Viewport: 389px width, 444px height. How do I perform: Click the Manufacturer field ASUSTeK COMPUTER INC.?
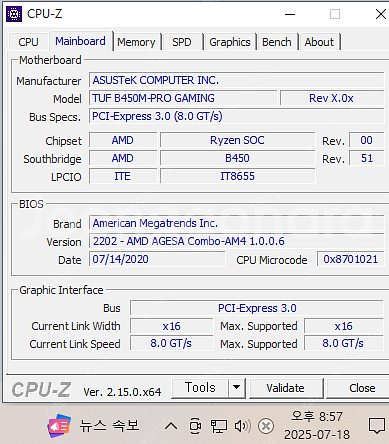(236, 80)
